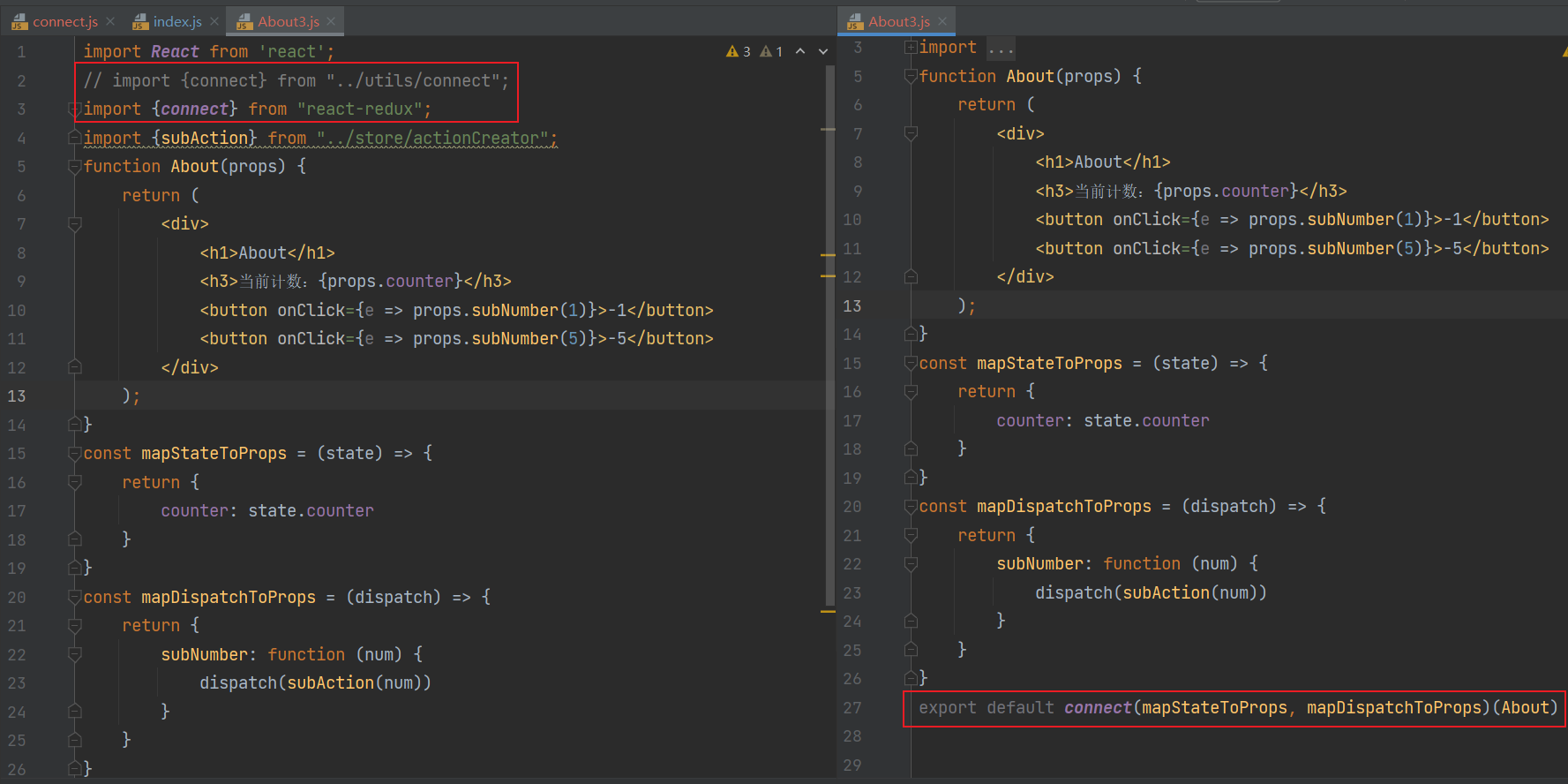Viewport: 1568px width, 784px height.
Task: Click line number 13 in left gutter
Action: [x=17, y=396]
